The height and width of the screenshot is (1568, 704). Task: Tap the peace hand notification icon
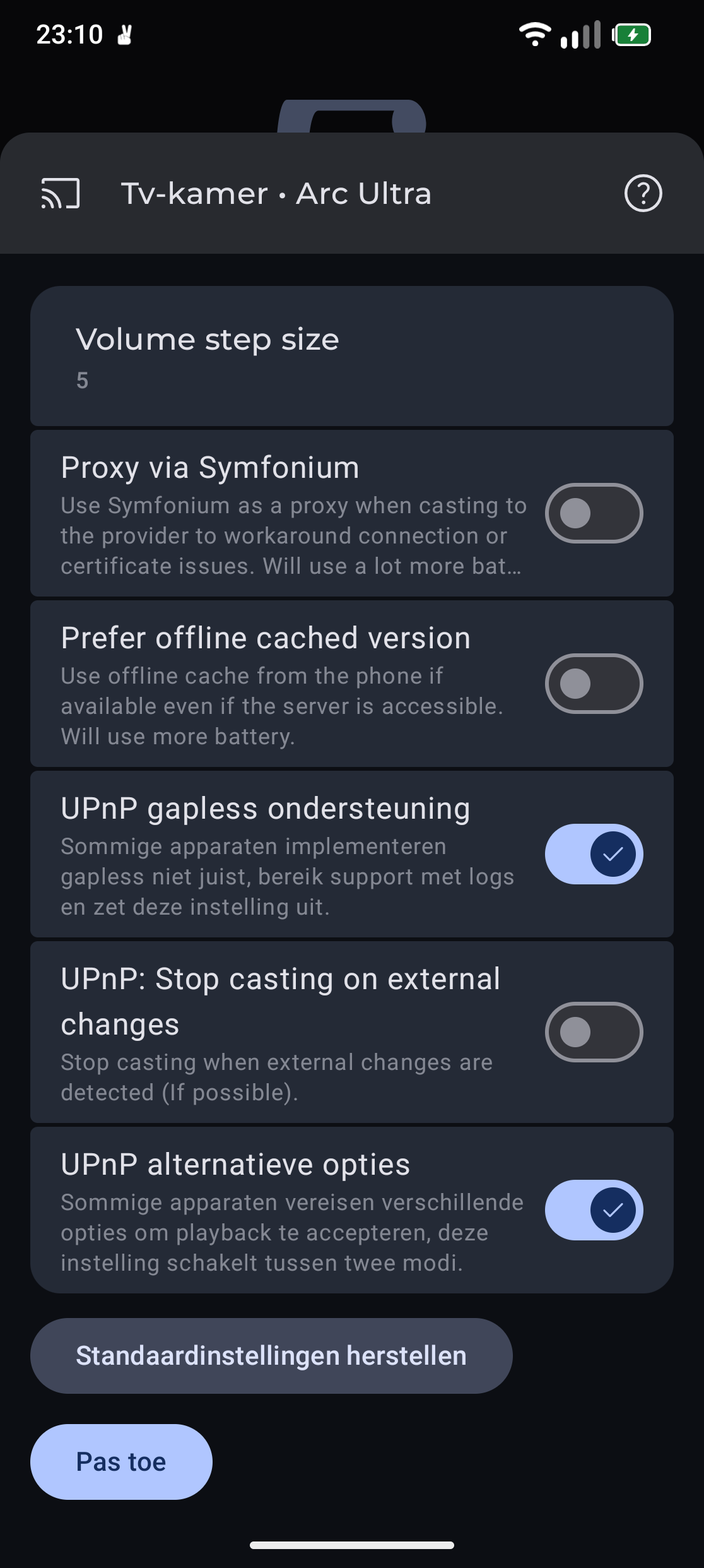(x=125, y=35)
